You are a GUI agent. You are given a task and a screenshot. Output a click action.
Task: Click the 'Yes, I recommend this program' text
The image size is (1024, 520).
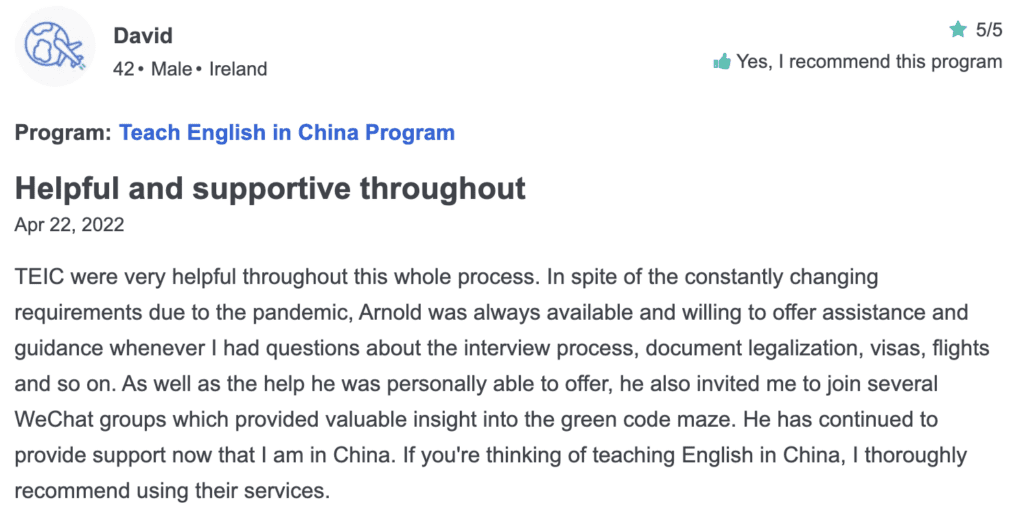pos(869,61)
